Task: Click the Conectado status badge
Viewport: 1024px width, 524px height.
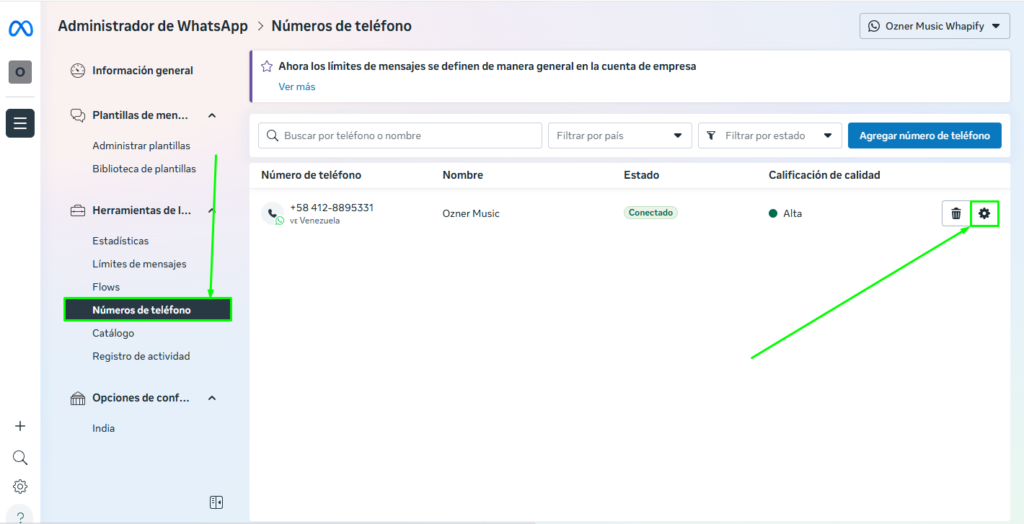Action: pyautogui.click(x=650, y=213)
